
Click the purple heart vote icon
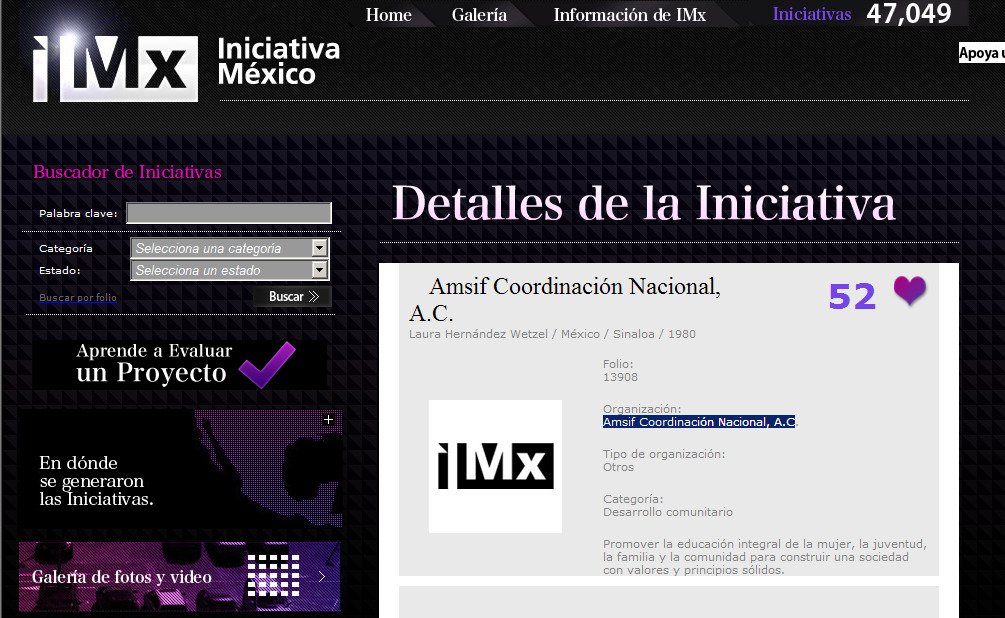(x=909, y=292)
